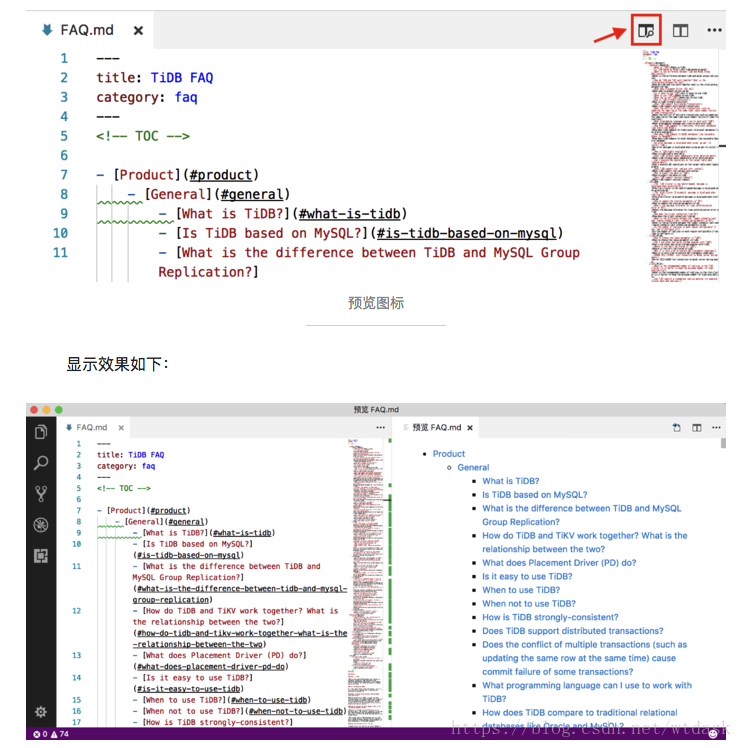Screen dimensions: 742x748
Task: Open 'What is TiDB?' link in preview
Action: (x=511, y=481)
